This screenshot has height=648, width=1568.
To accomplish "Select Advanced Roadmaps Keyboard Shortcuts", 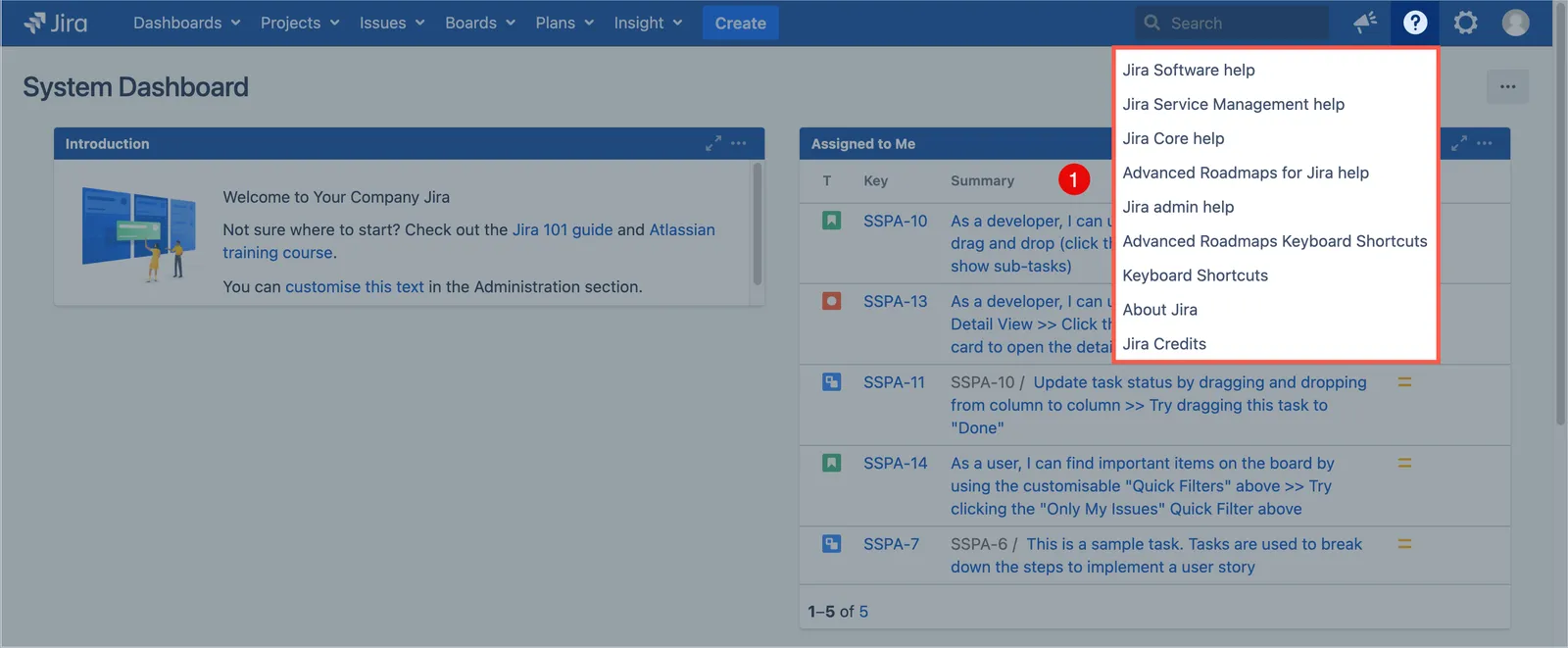I will [x=1275, y=241].
